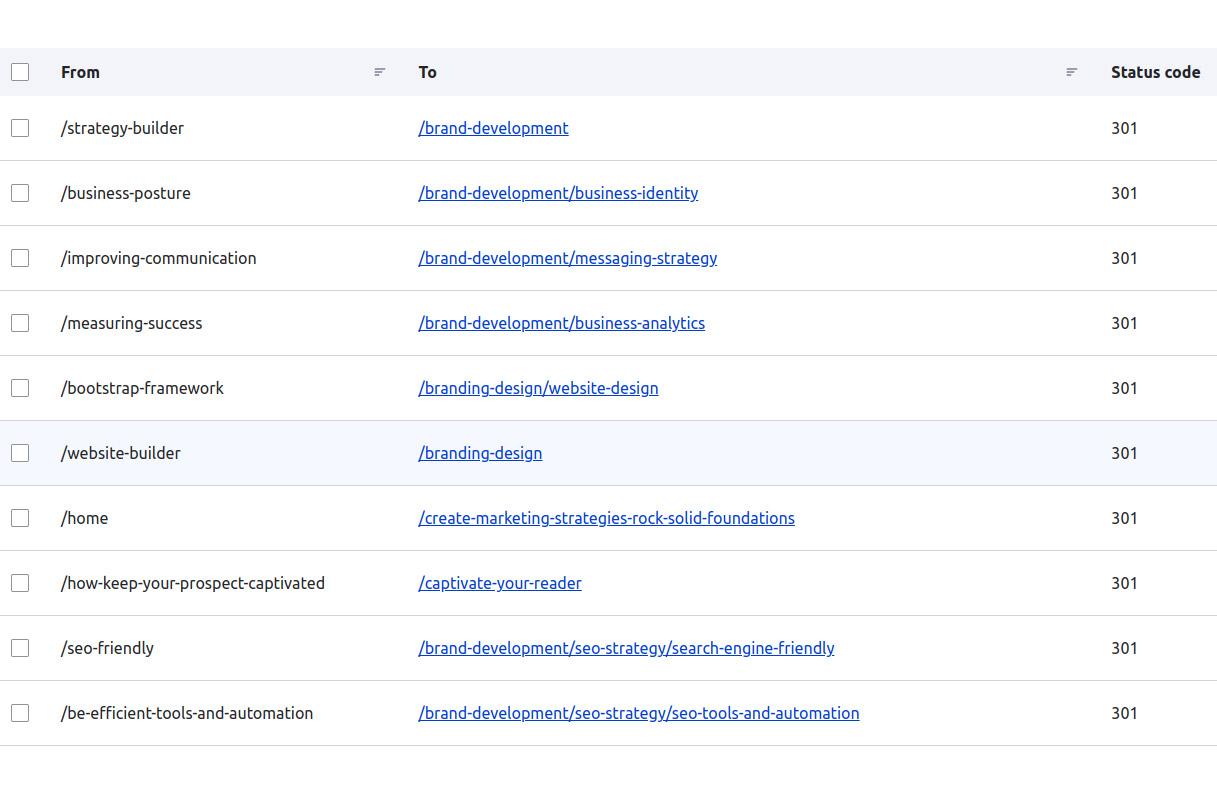Check the checkbox for /seo-friendly
The image size is (1217, 811).
pyautogui.click(x=20, y=647)
